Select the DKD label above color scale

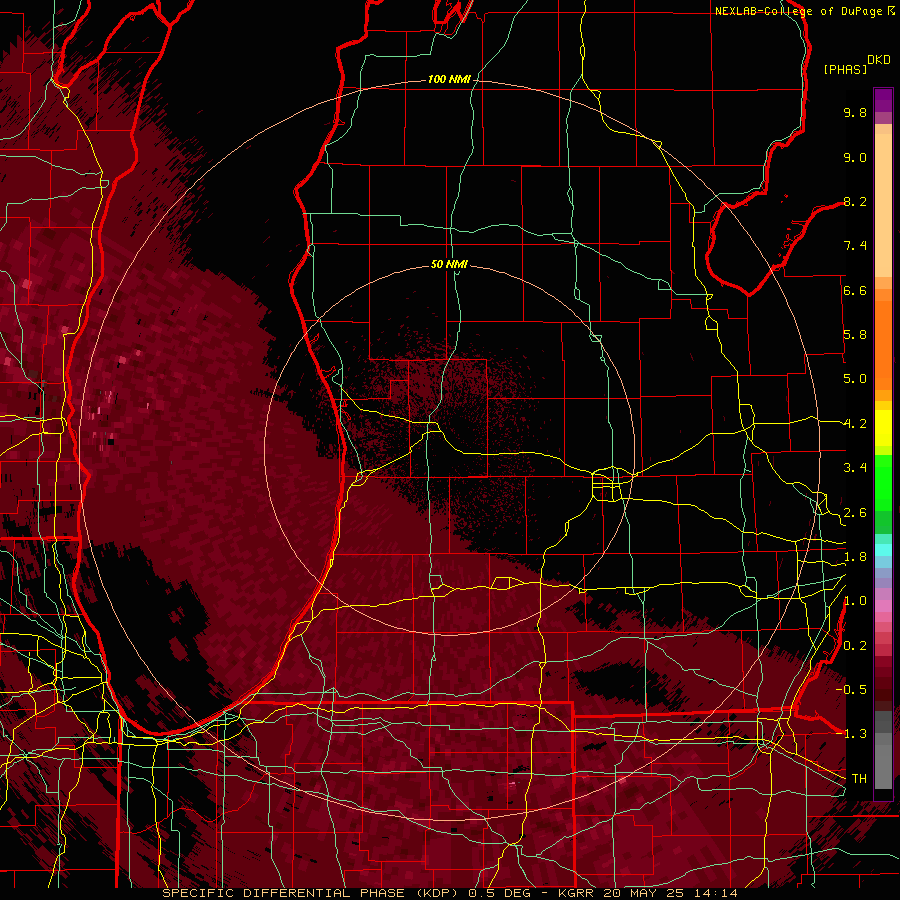click(x=879, y=60)
